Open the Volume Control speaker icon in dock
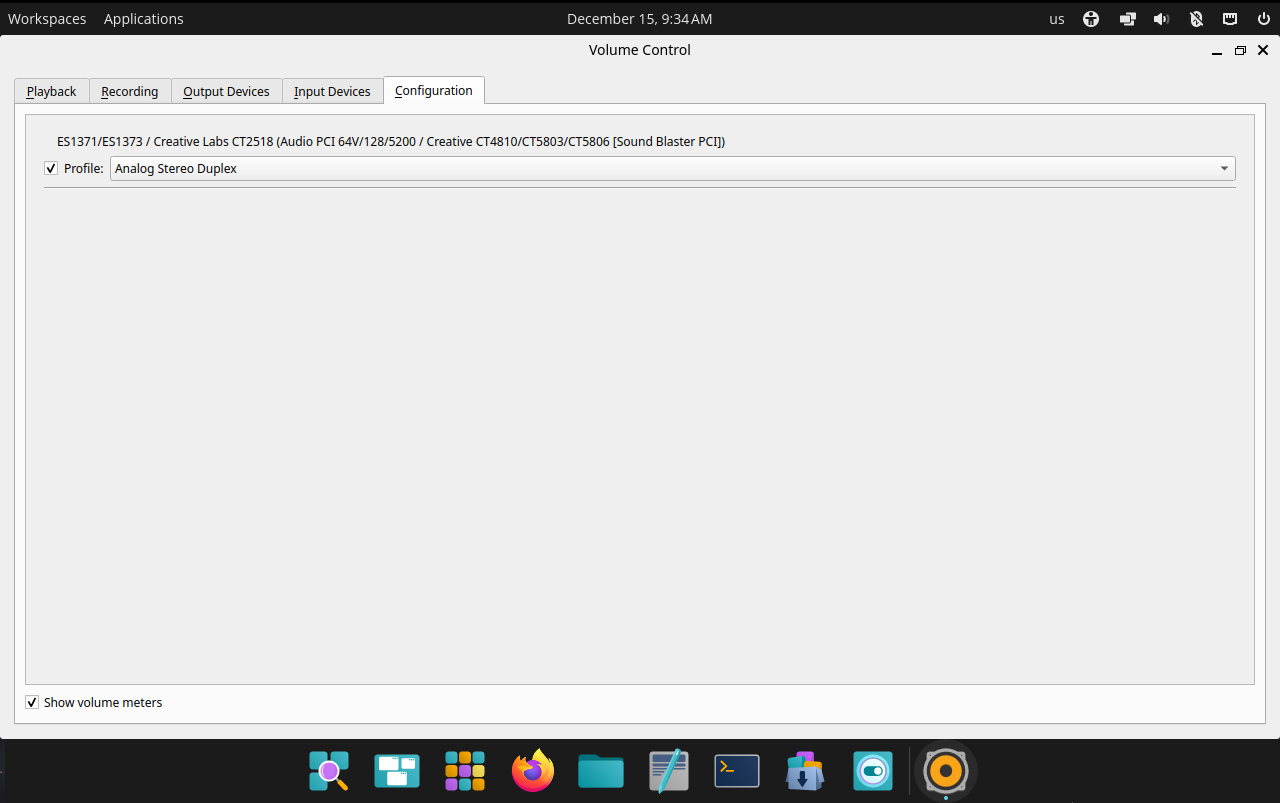This screenshot has width=1280, height=803. point(945,770)
